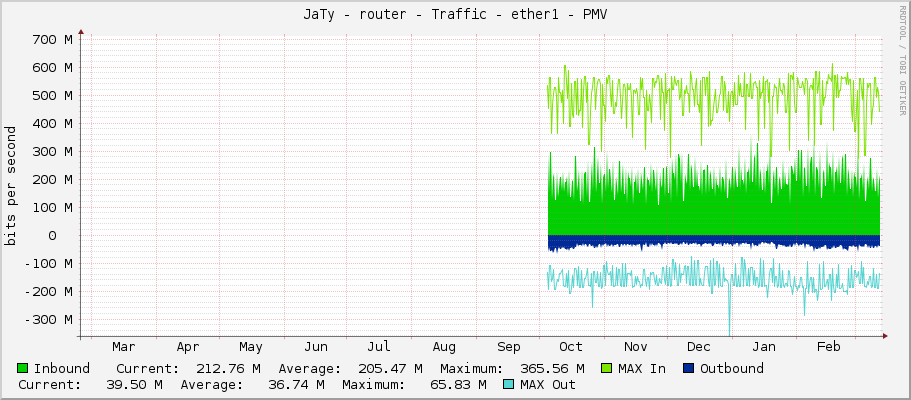This screenshot has height=400, width=911.
Task: Click the Apr month label
Action: (188, 347)
